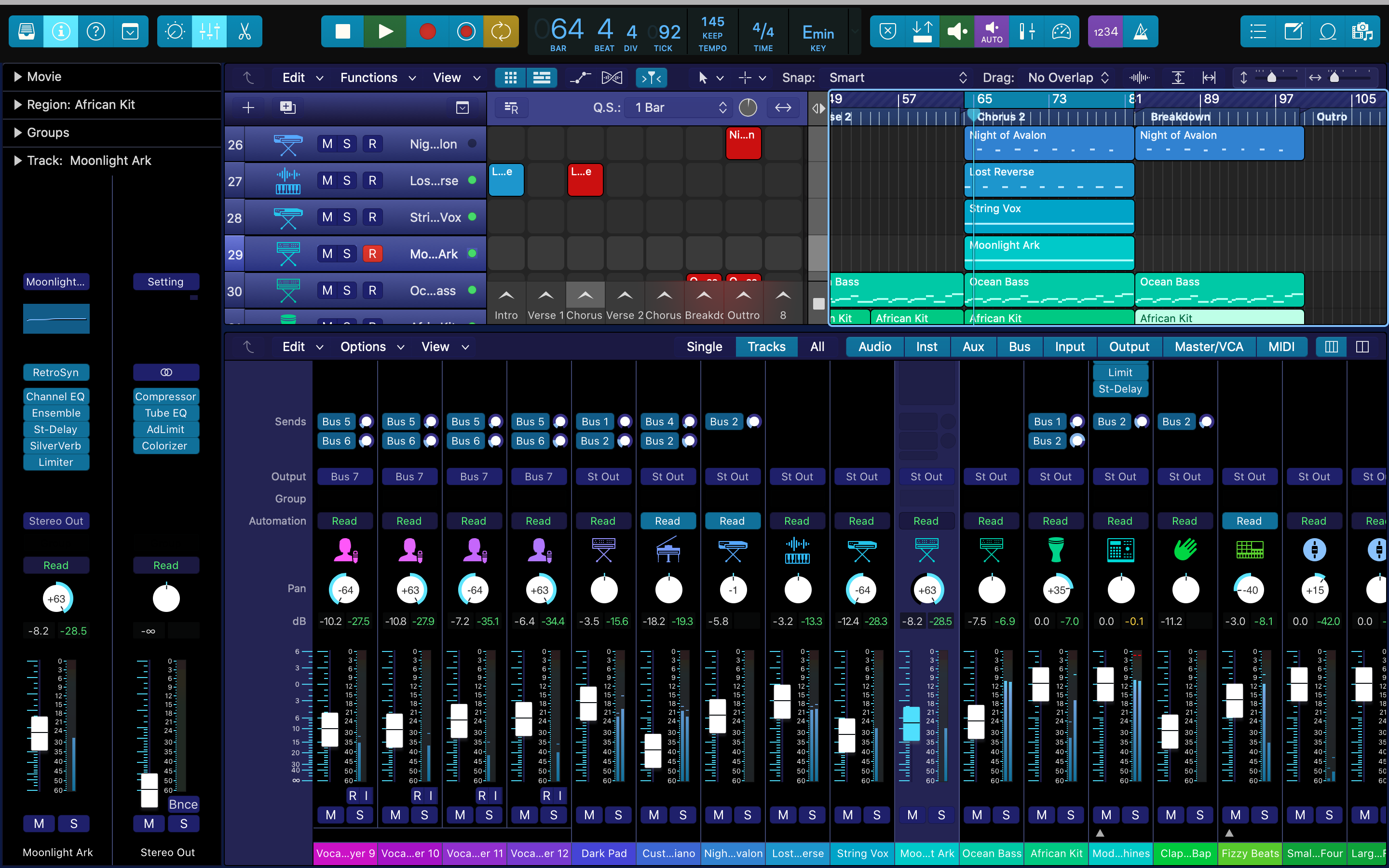1389x868 pixels.
Task: Enable the 1234 count-in button
Action: point(1105,31)
